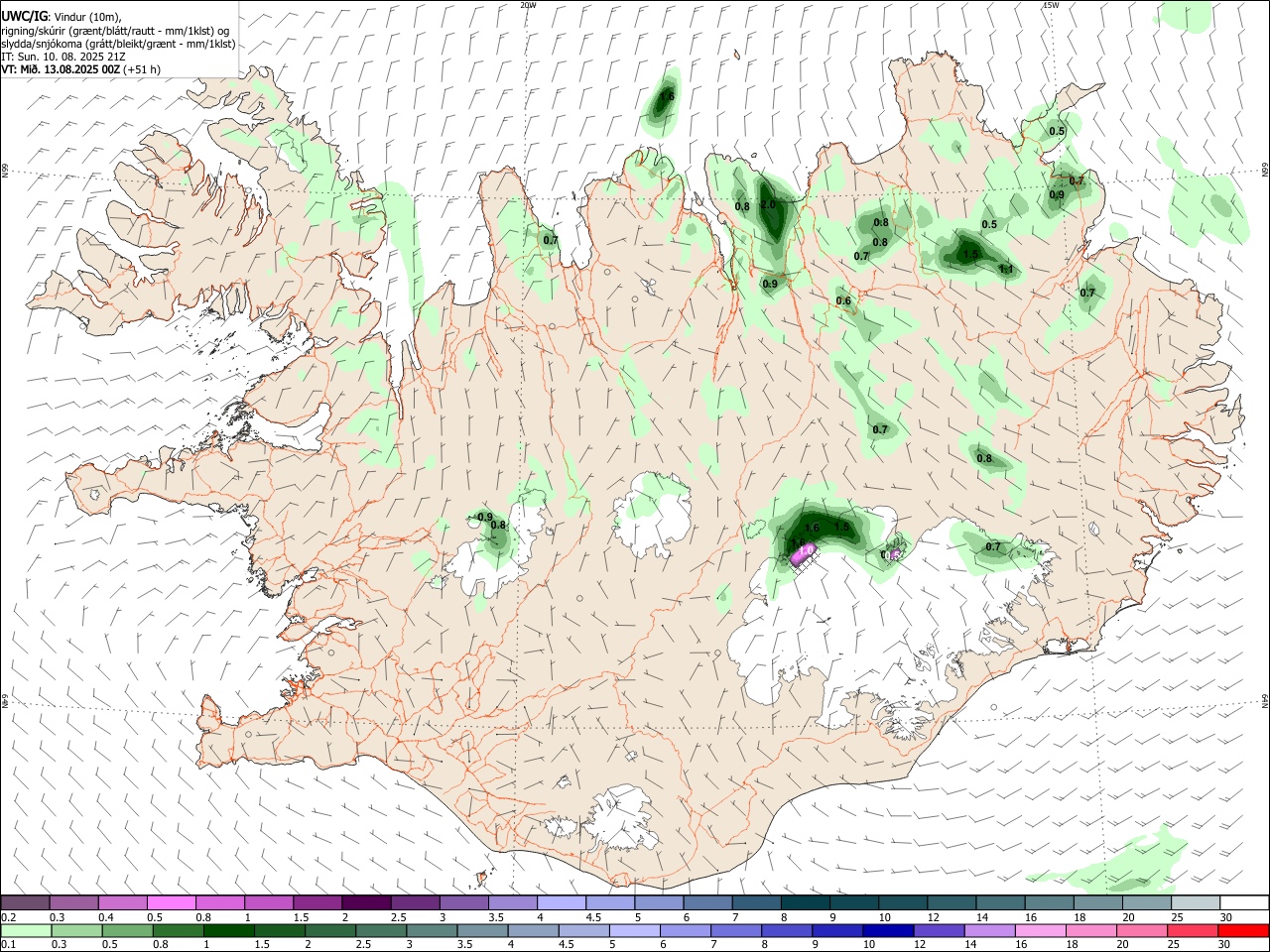The height and width of the screenshot is (952, 1270).
Task: Click the 'UWC/IG: Vindur (10m),' title line
Action: 62,16
